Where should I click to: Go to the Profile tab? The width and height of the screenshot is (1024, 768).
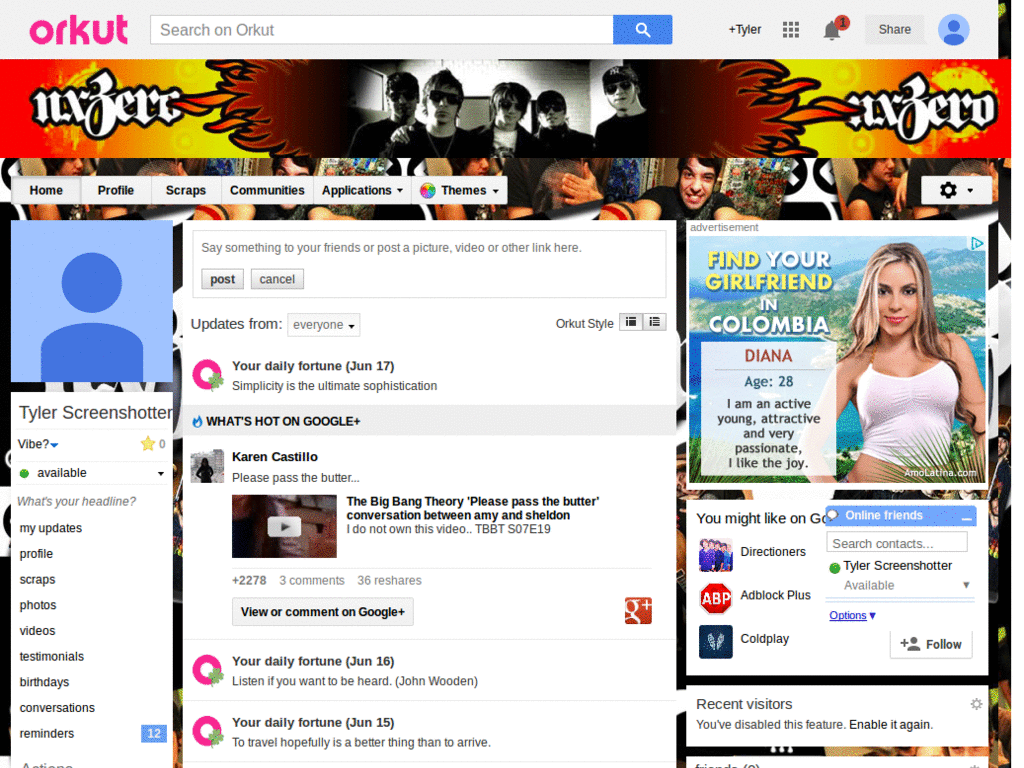coord(116,191)
